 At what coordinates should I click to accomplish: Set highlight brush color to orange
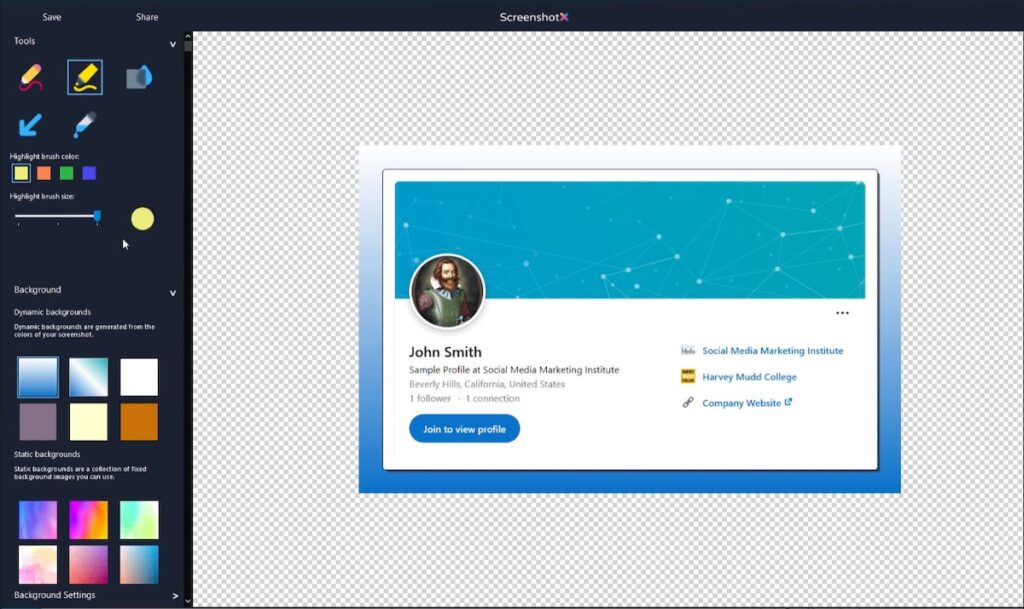(x=43, y=173)
